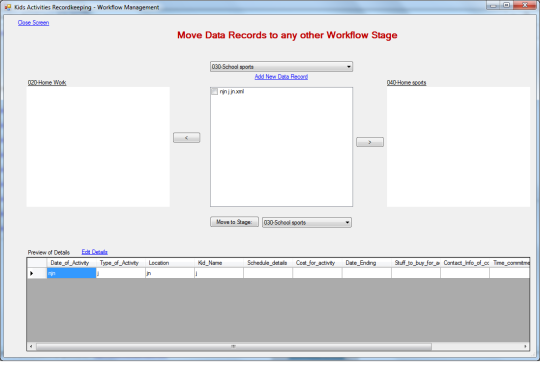This screenshot has width=540, height=366.
Task: Click the empty 020-Home Work list box
Action: (x=98, y=147)
